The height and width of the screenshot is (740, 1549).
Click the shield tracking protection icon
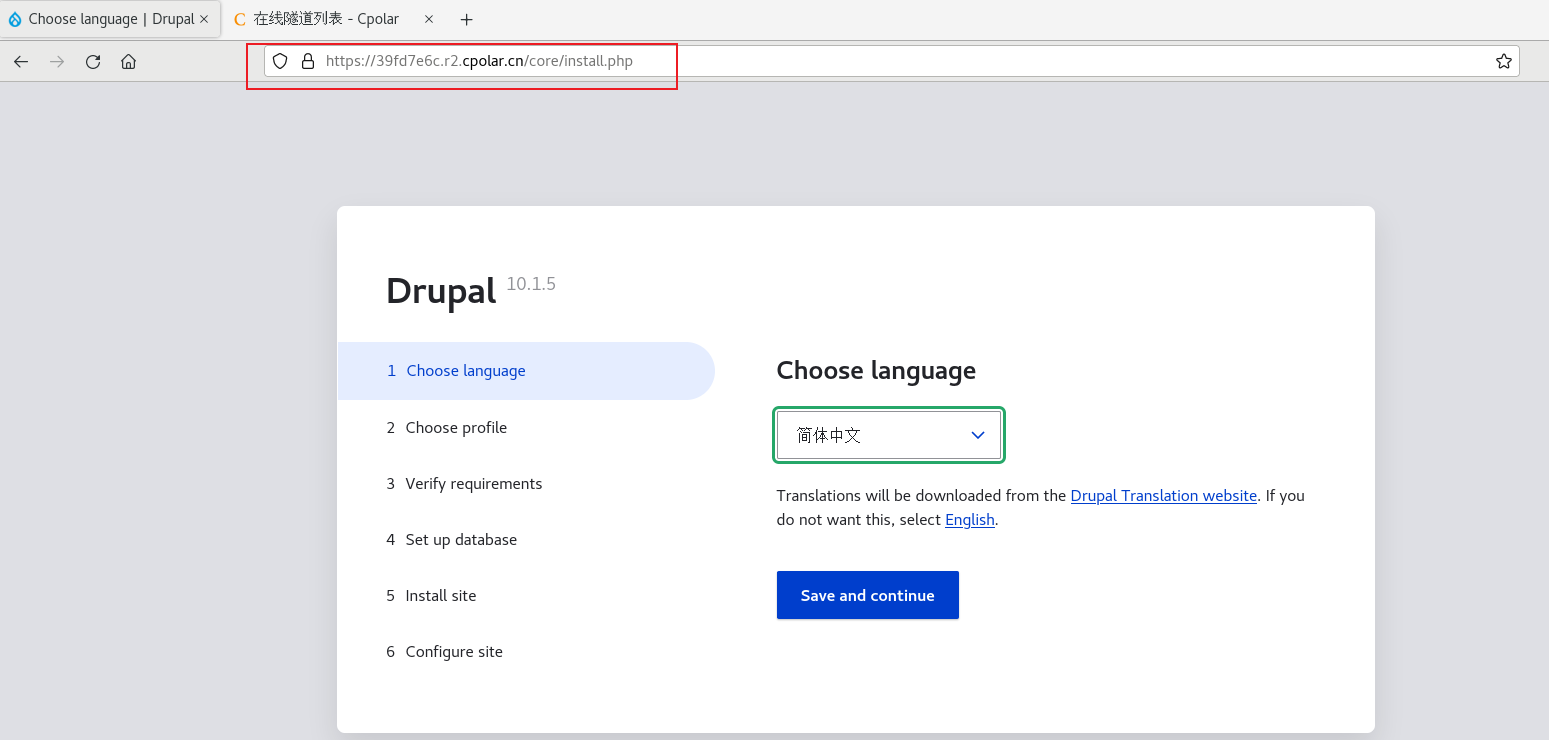280,61
